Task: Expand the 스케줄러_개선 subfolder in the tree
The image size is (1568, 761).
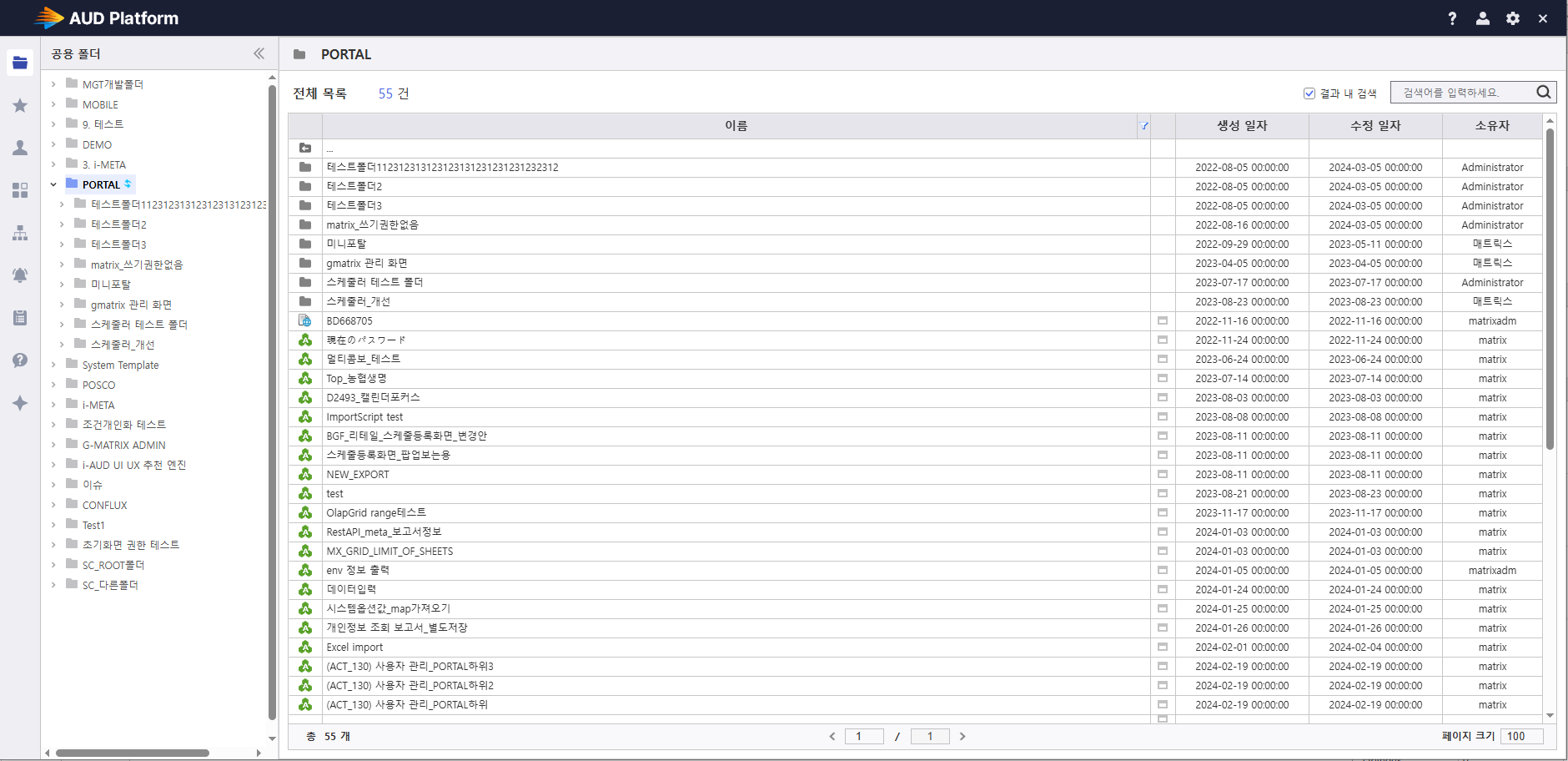Action: (62, 345)
